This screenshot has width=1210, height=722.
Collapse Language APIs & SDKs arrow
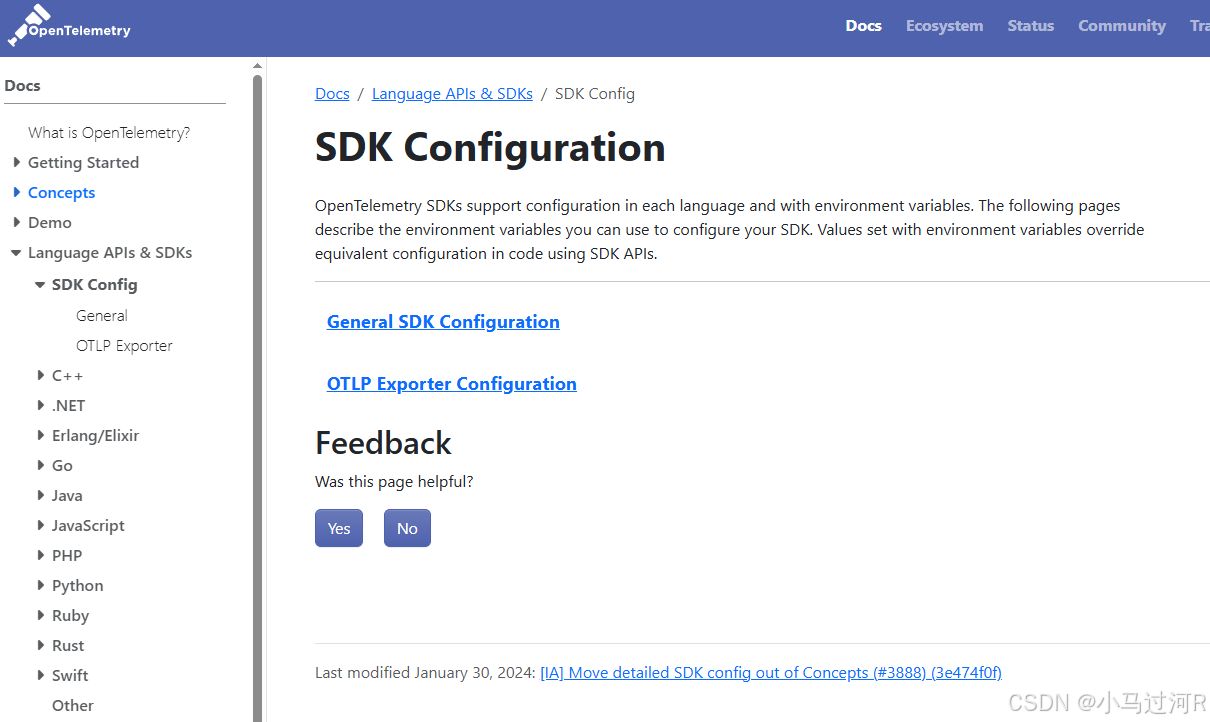point(16,253)
